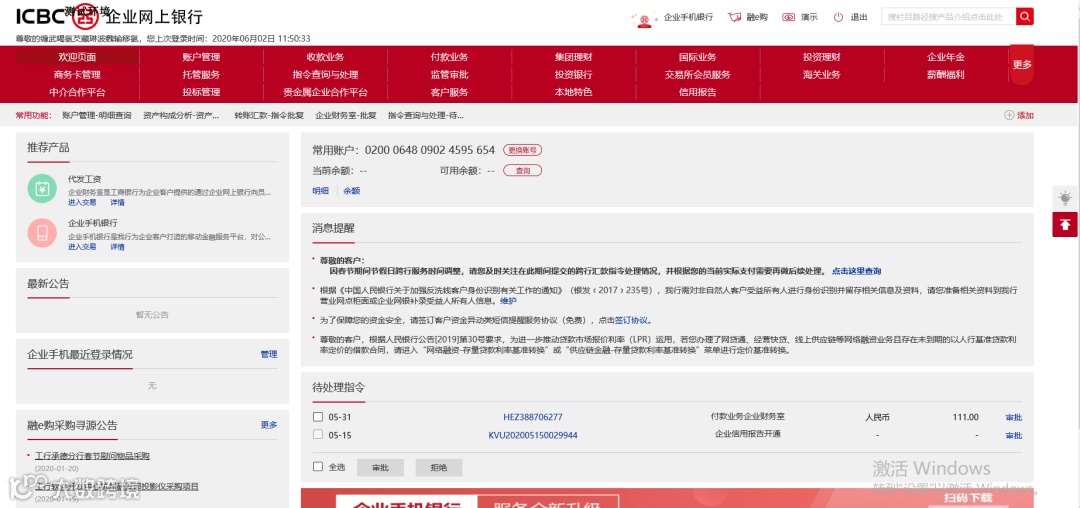Open the 薪酬福利 menu
Screen dimensions: 1080x508
point(946,74)
